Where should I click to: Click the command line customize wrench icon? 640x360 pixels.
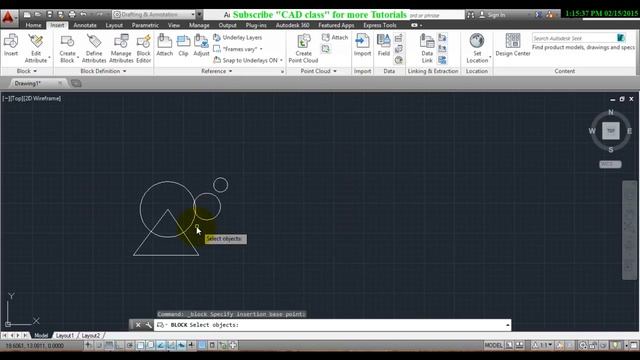point(149,325)
